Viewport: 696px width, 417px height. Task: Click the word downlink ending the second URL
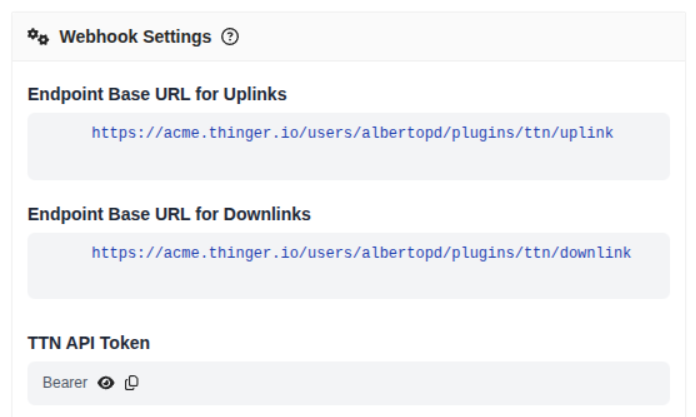click(597, 253)
